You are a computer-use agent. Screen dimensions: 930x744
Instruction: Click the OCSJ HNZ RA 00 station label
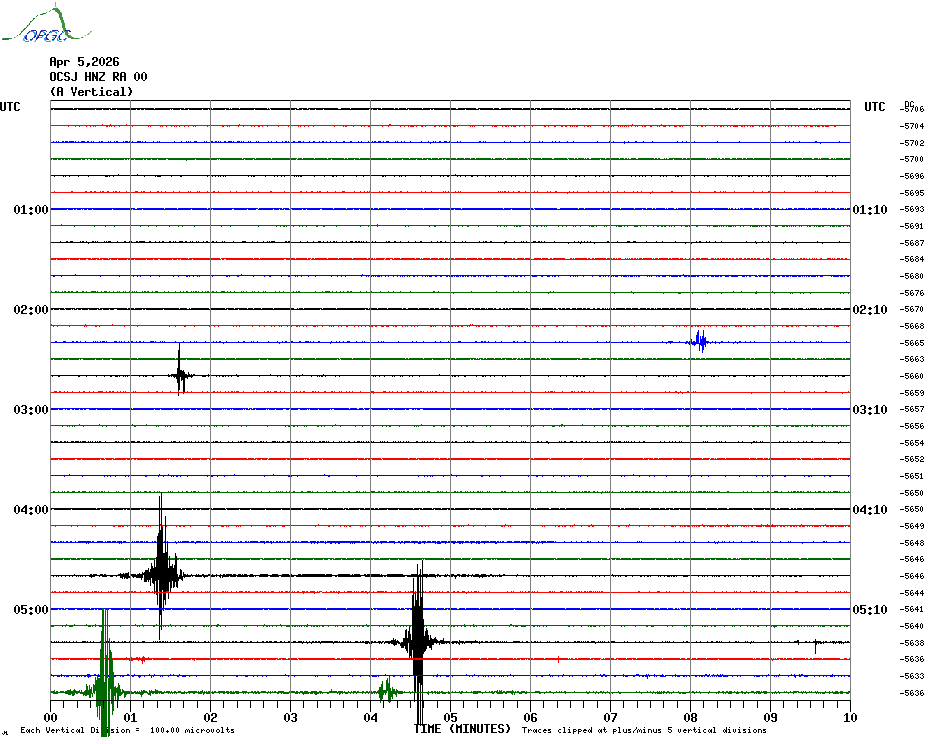(98, 77)
